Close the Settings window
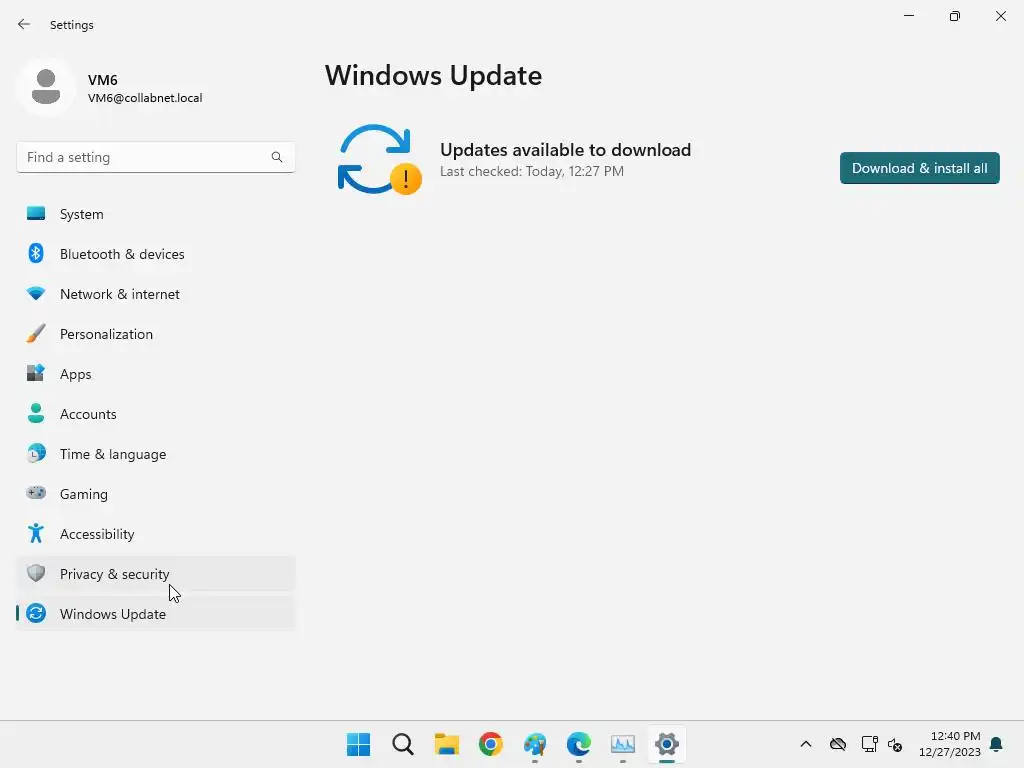The height and width of the screenshot is (768, 1024). (1000, 16)
